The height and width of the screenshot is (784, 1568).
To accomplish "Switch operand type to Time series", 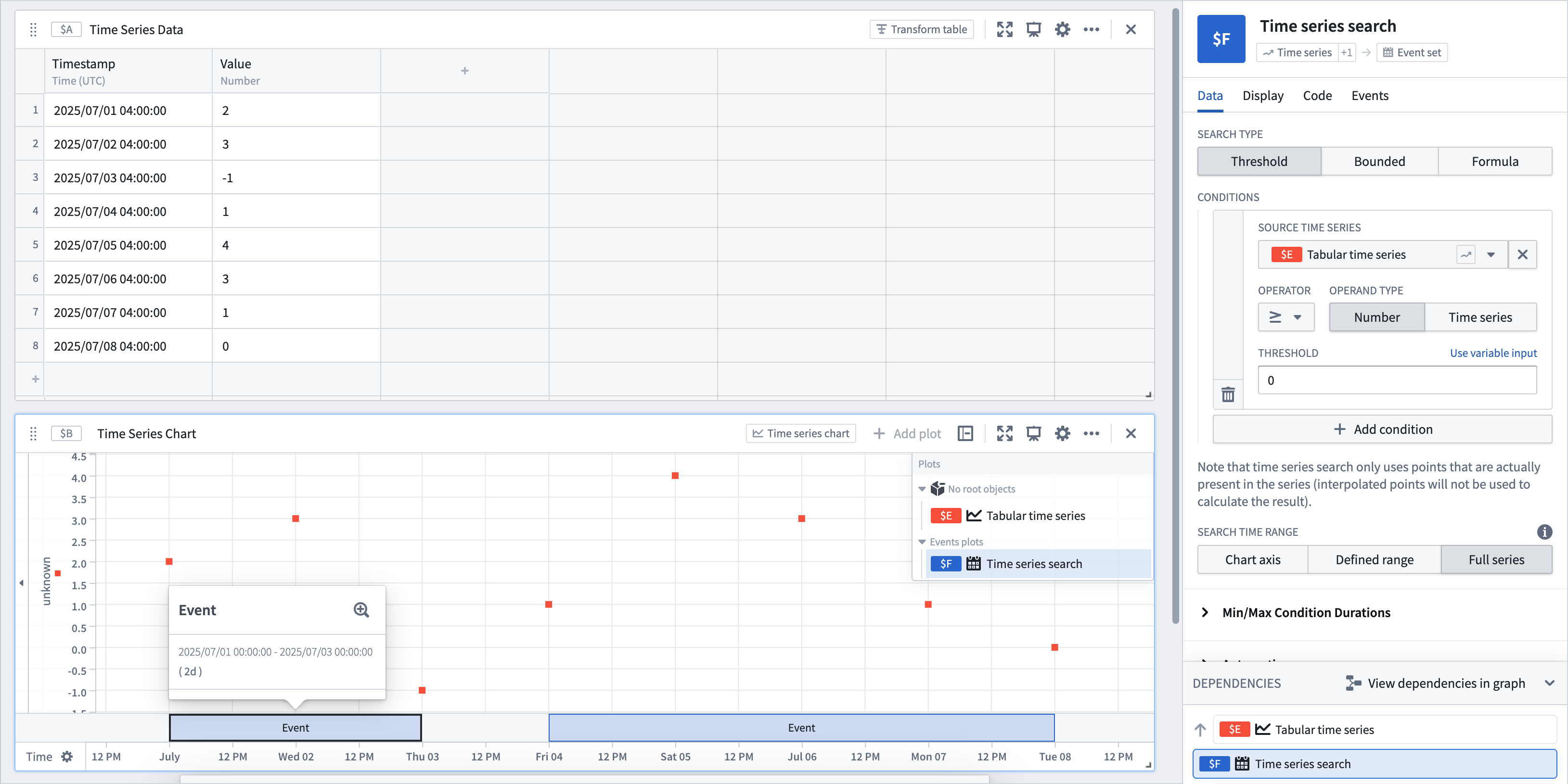I will click(x=1481, y=317).
